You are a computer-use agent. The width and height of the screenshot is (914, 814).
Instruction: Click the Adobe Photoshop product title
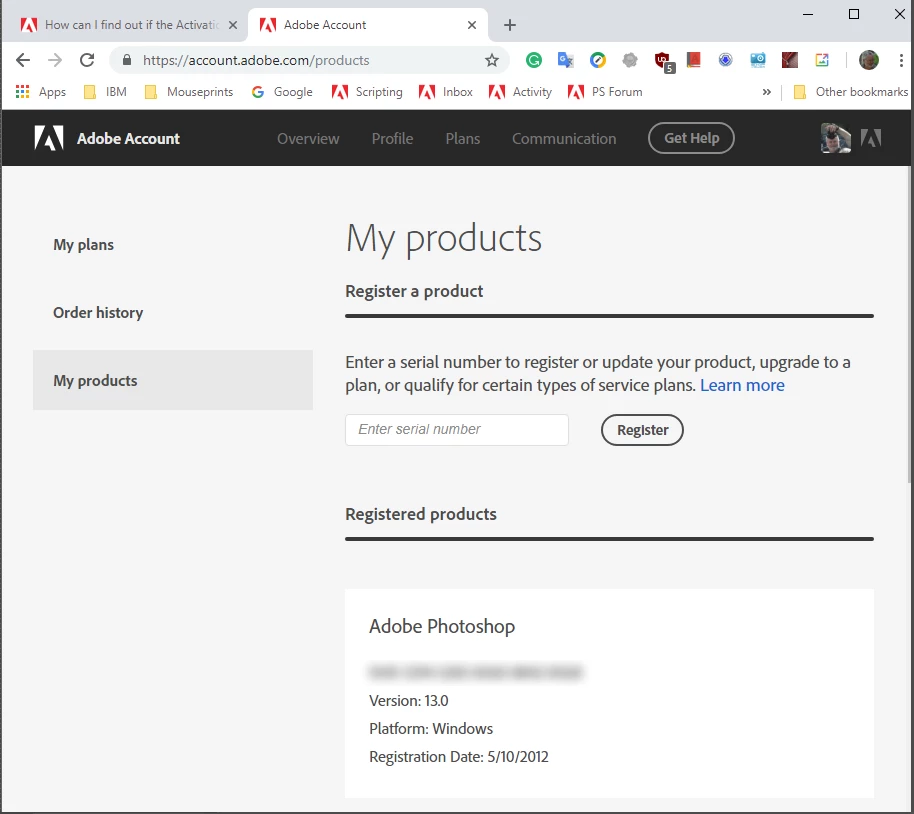(x=442, y=626)
